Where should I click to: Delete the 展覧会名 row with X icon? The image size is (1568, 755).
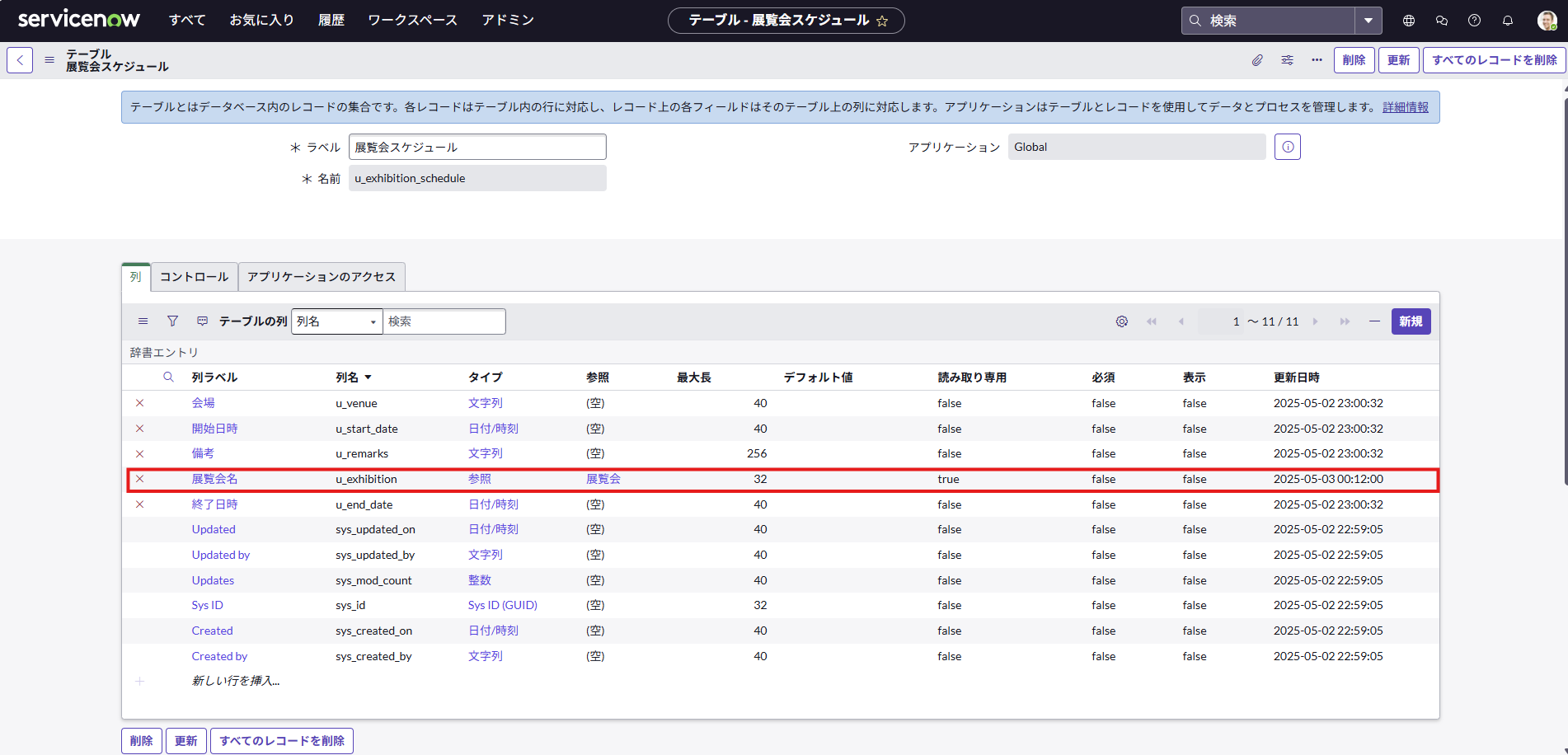140,479
